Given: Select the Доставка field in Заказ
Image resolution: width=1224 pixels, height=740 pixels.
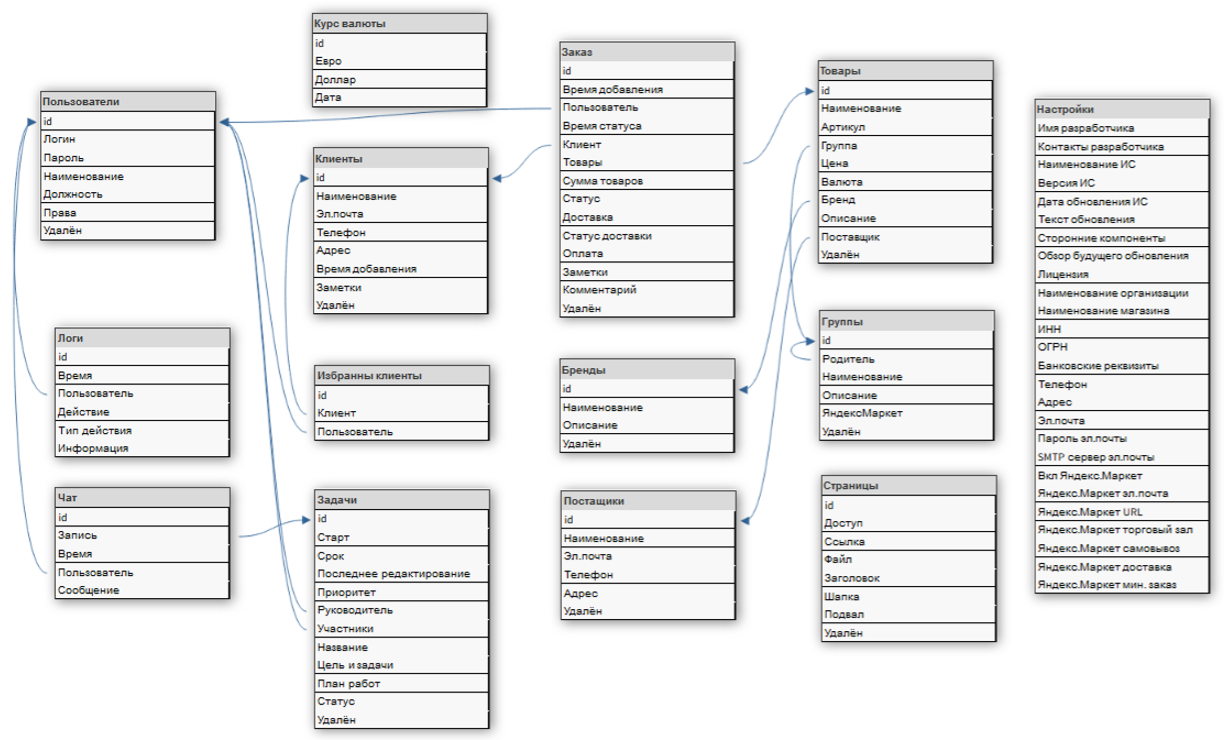Looking at the screenshot, I should point(647,217).
